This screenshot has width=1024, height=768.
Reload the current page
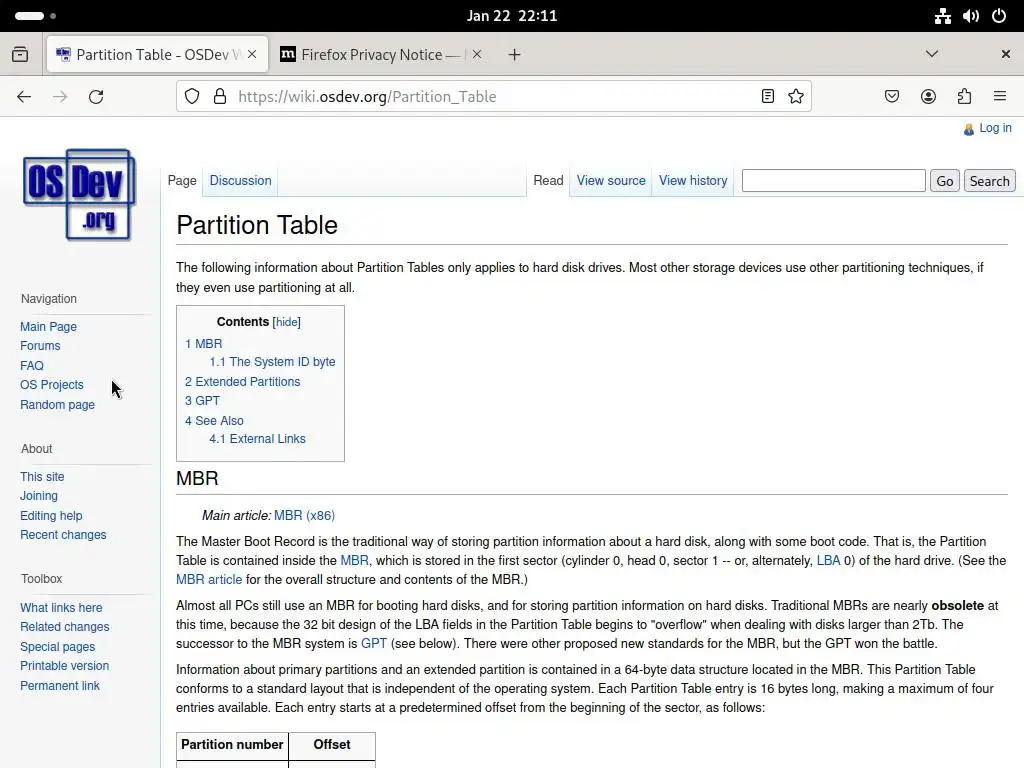pos(96,97)
